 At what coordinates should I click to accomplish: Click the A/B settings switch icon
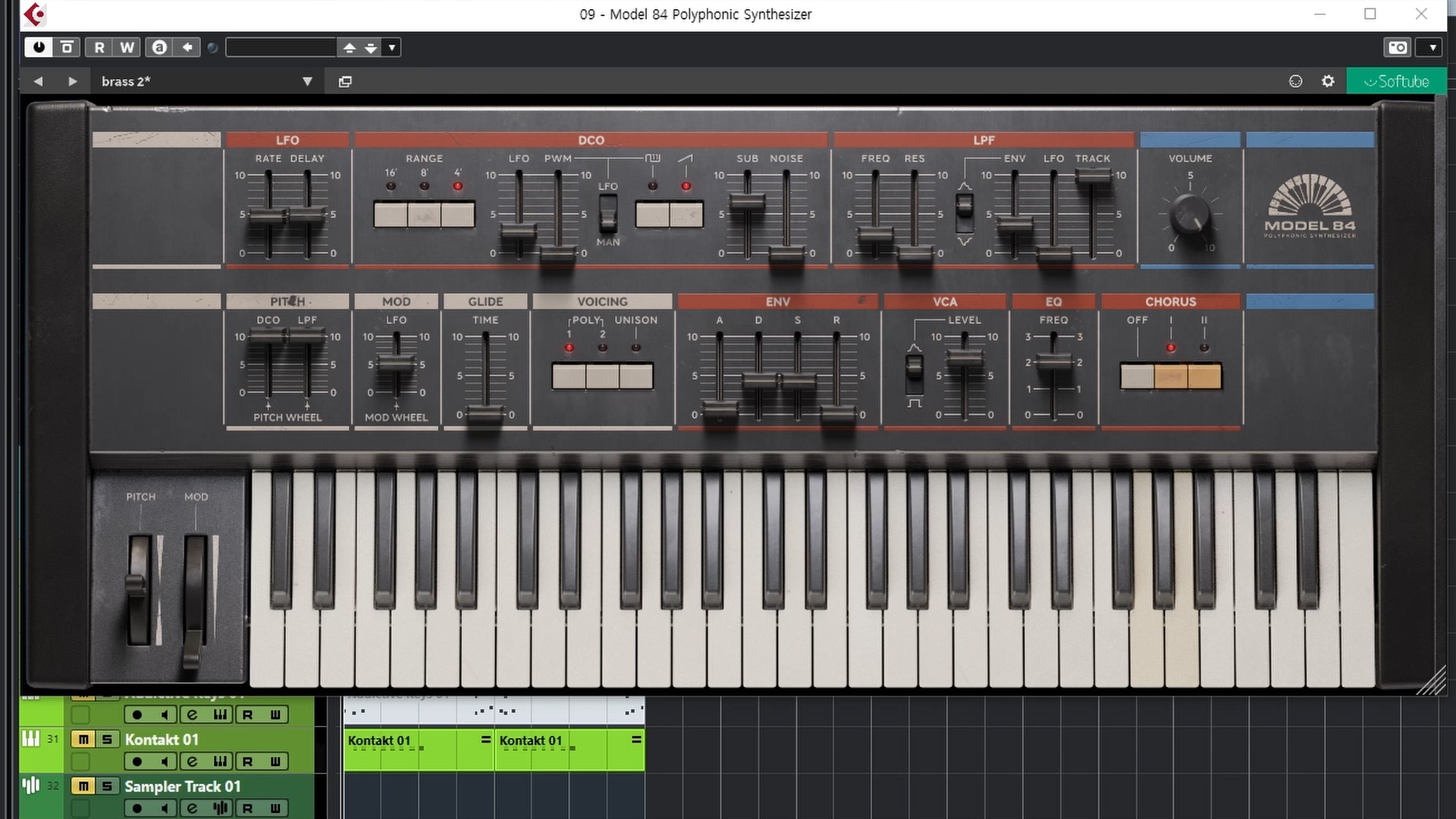pyautogui.click(x=159, y=48)
